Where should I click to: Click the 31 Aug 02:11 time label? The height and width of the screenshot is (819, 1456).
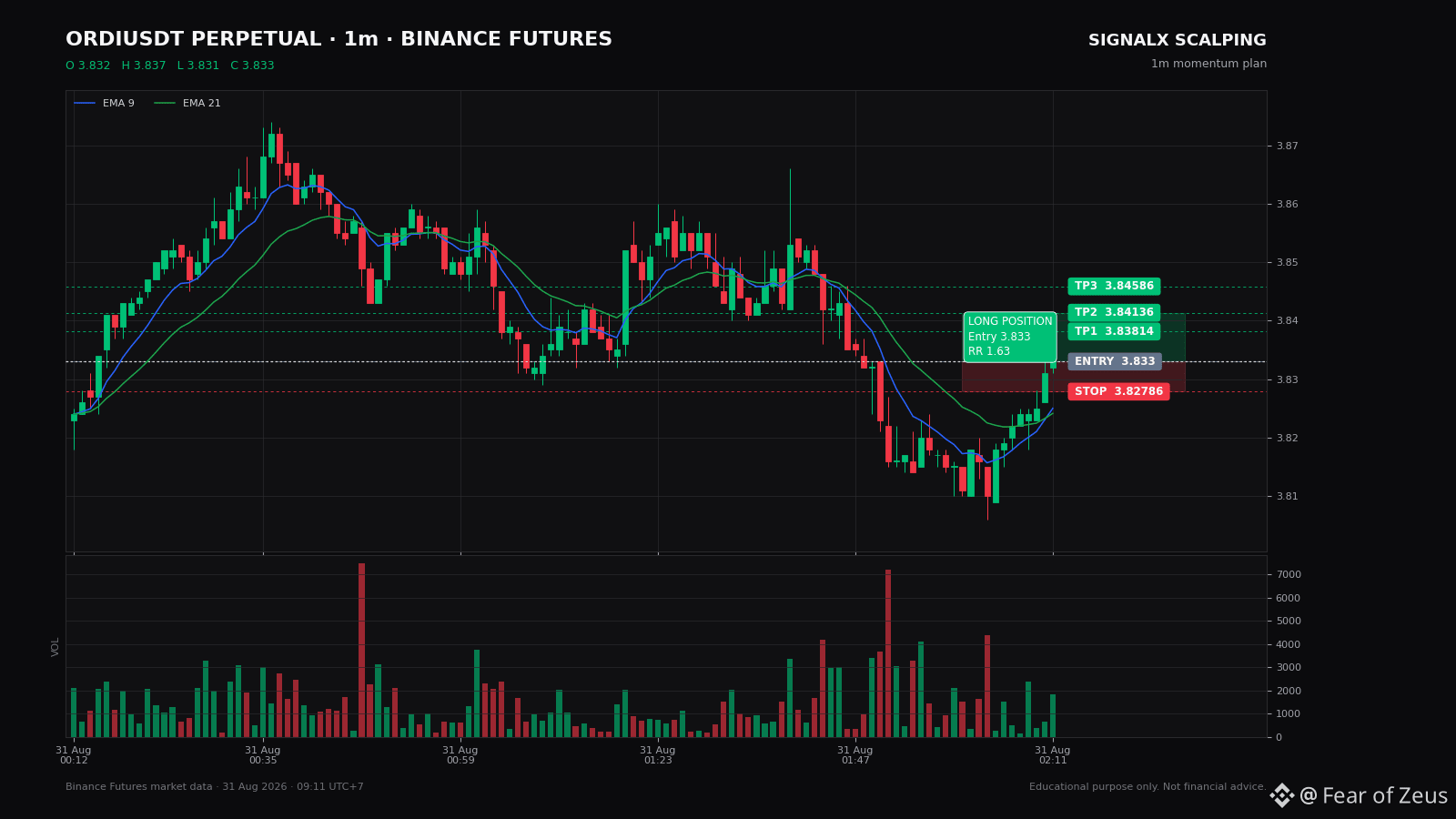click(x=1053, y=755)
